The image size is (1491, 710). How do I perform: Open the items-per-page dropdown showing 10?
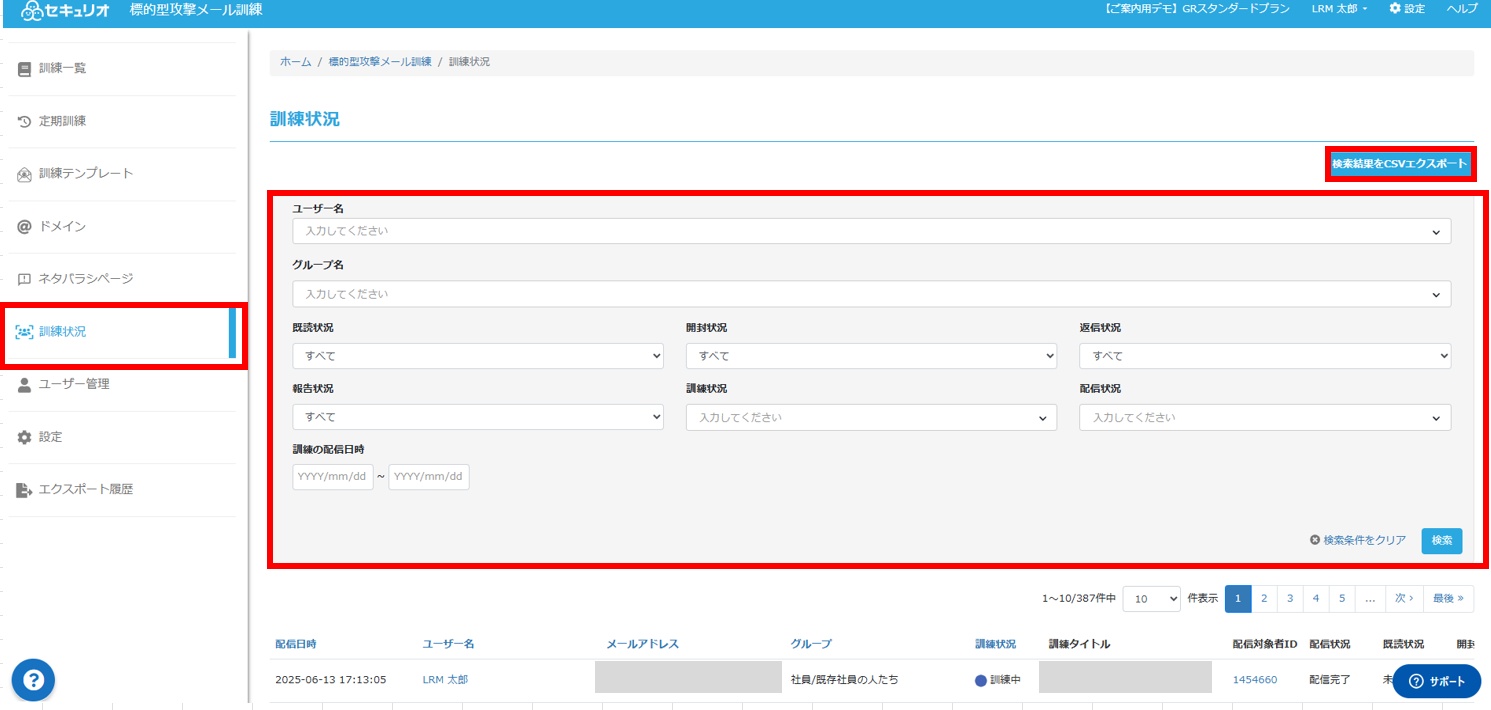[1152, 598]
